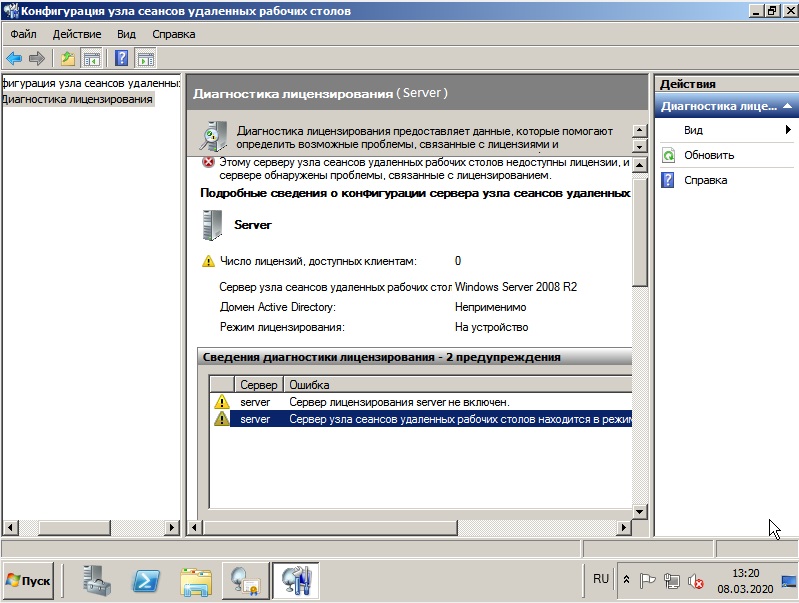
Task: Click the Action Center flag tray icon
Action: click(x=647, y=581)
